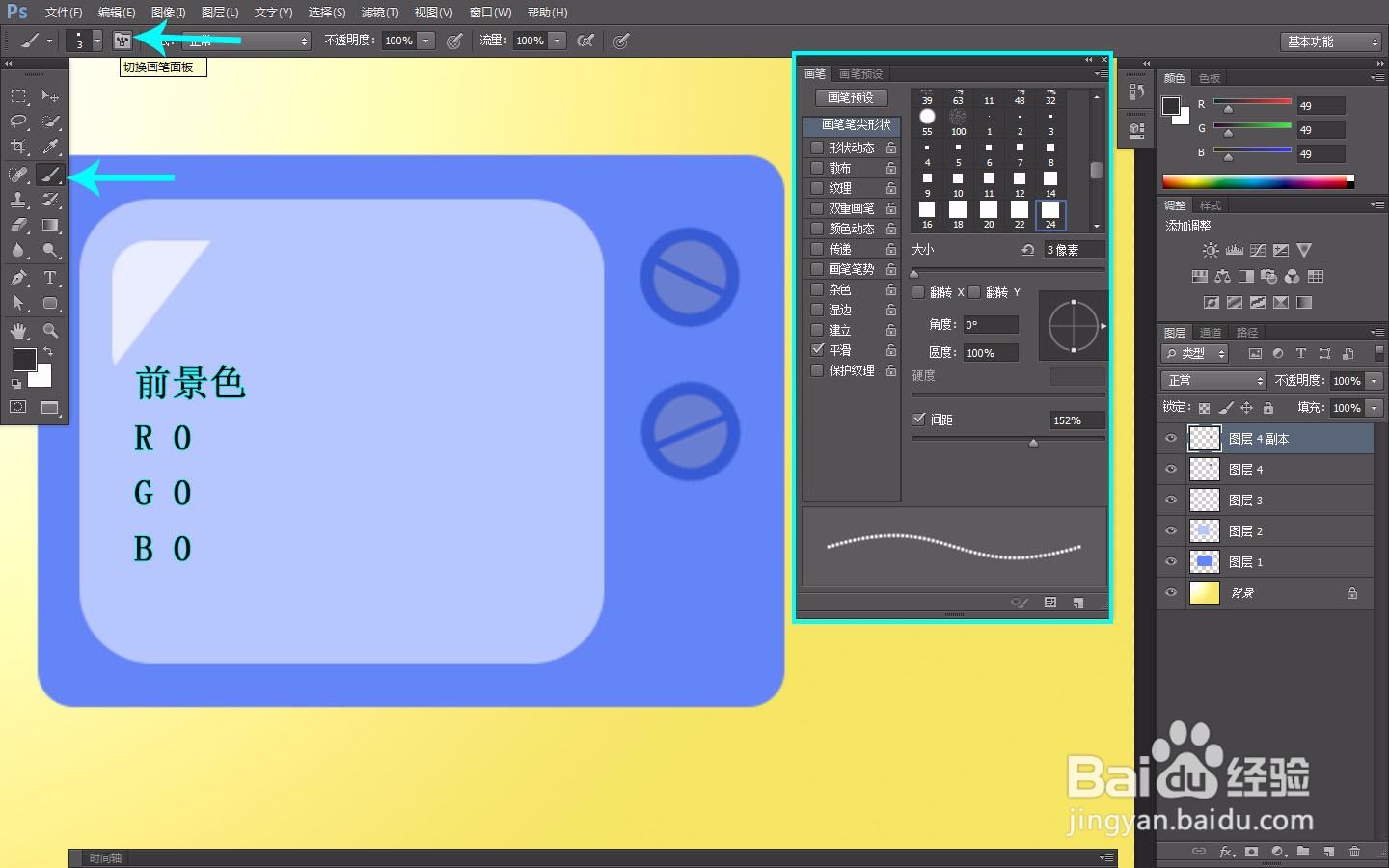Switch to the 画笔预设 tab
The image size is (1389, 868).
(x=860, y=74)
